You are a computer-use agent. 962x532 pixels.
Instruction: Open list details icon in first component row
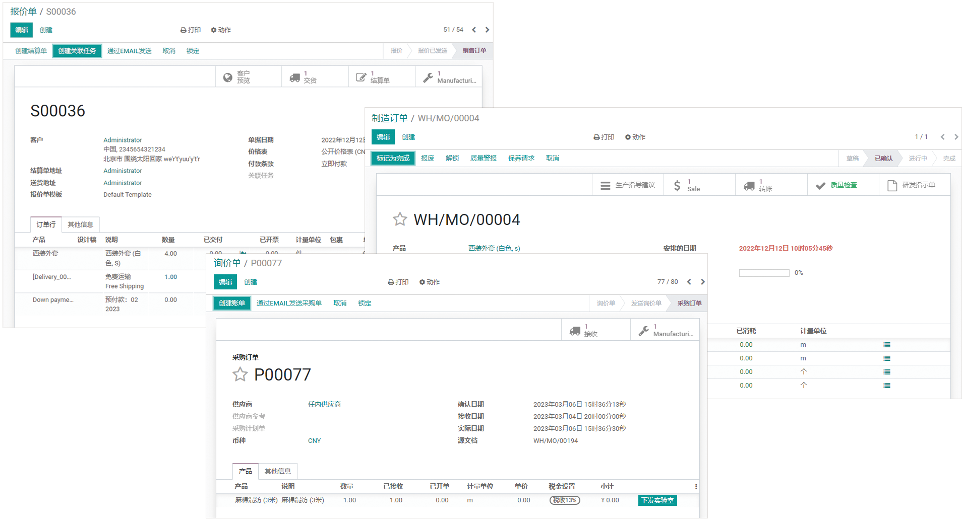tap(885, 344)
